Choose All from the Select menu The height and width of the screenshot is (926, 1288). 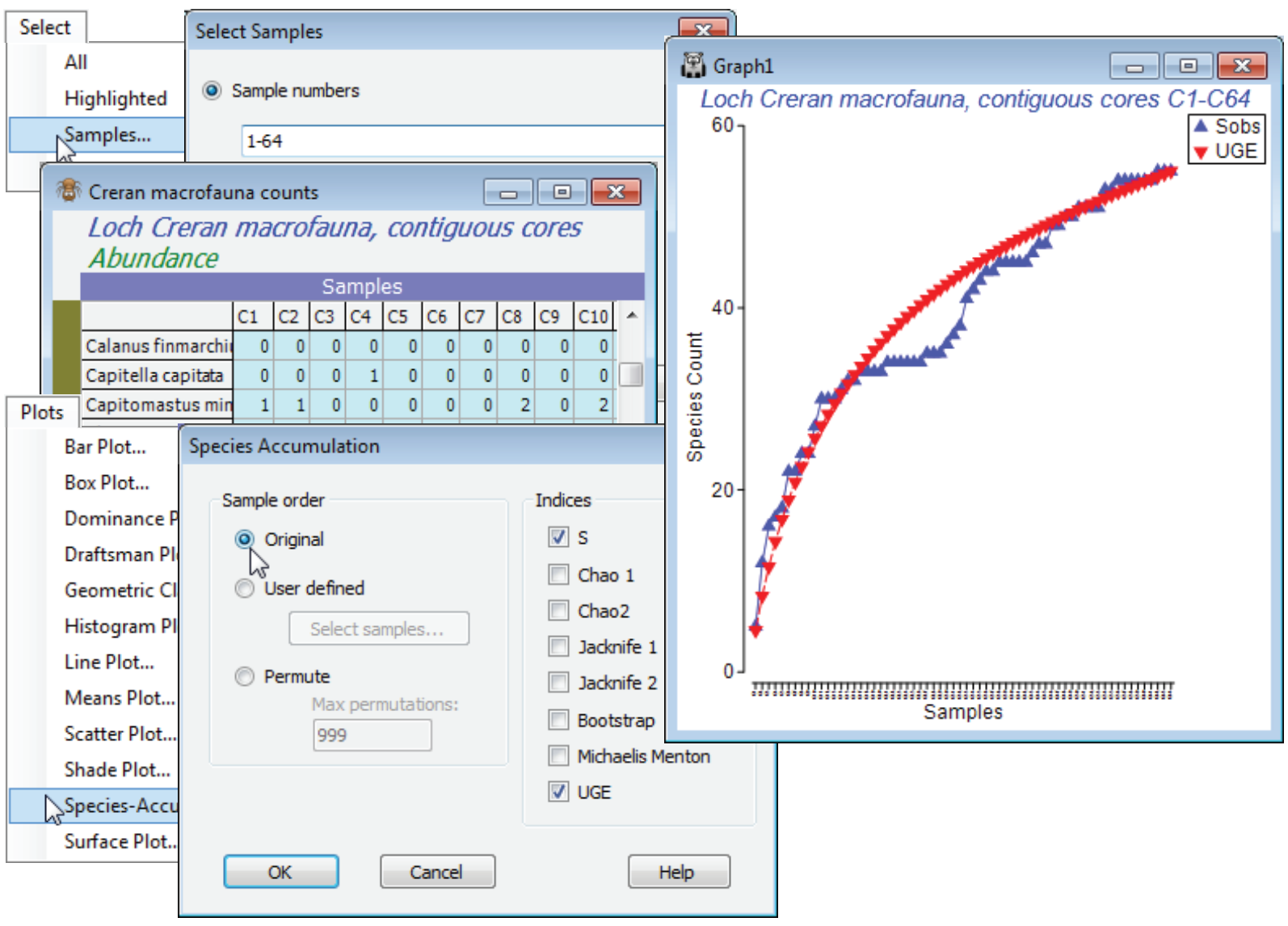(76, 62)
